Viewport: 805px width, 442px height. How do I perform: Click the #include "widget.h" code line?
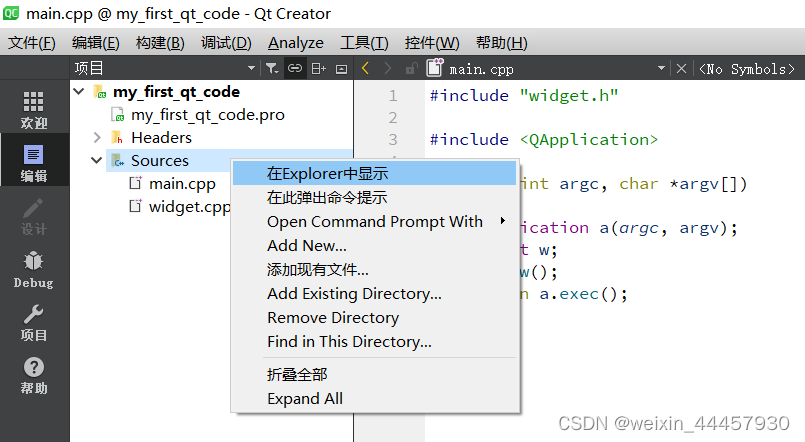(524, 95)
